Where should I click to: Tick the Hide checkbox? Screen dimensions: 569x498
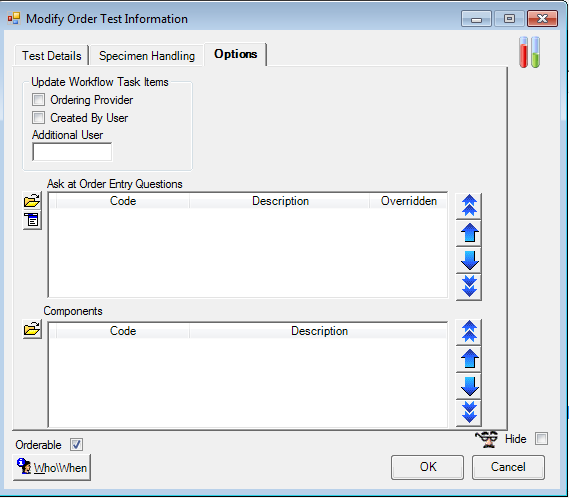(x=541, y=438)
